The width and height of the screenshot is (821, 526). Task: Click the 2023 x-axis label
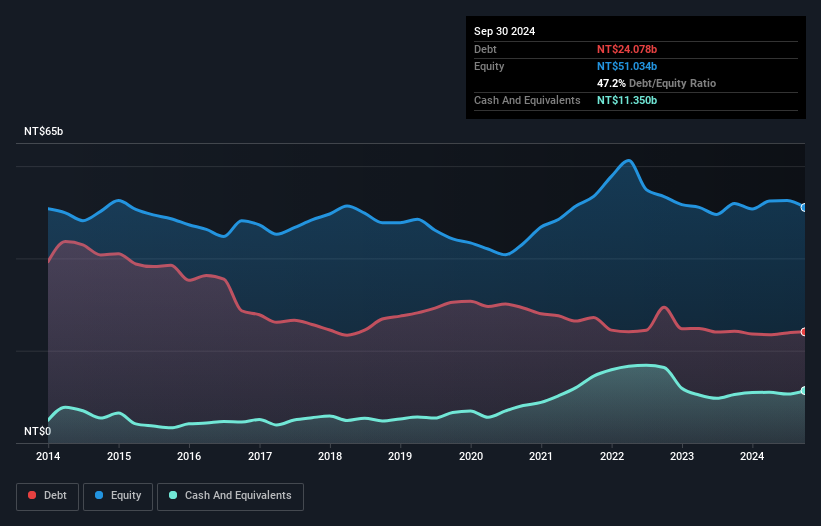(682, 456)
